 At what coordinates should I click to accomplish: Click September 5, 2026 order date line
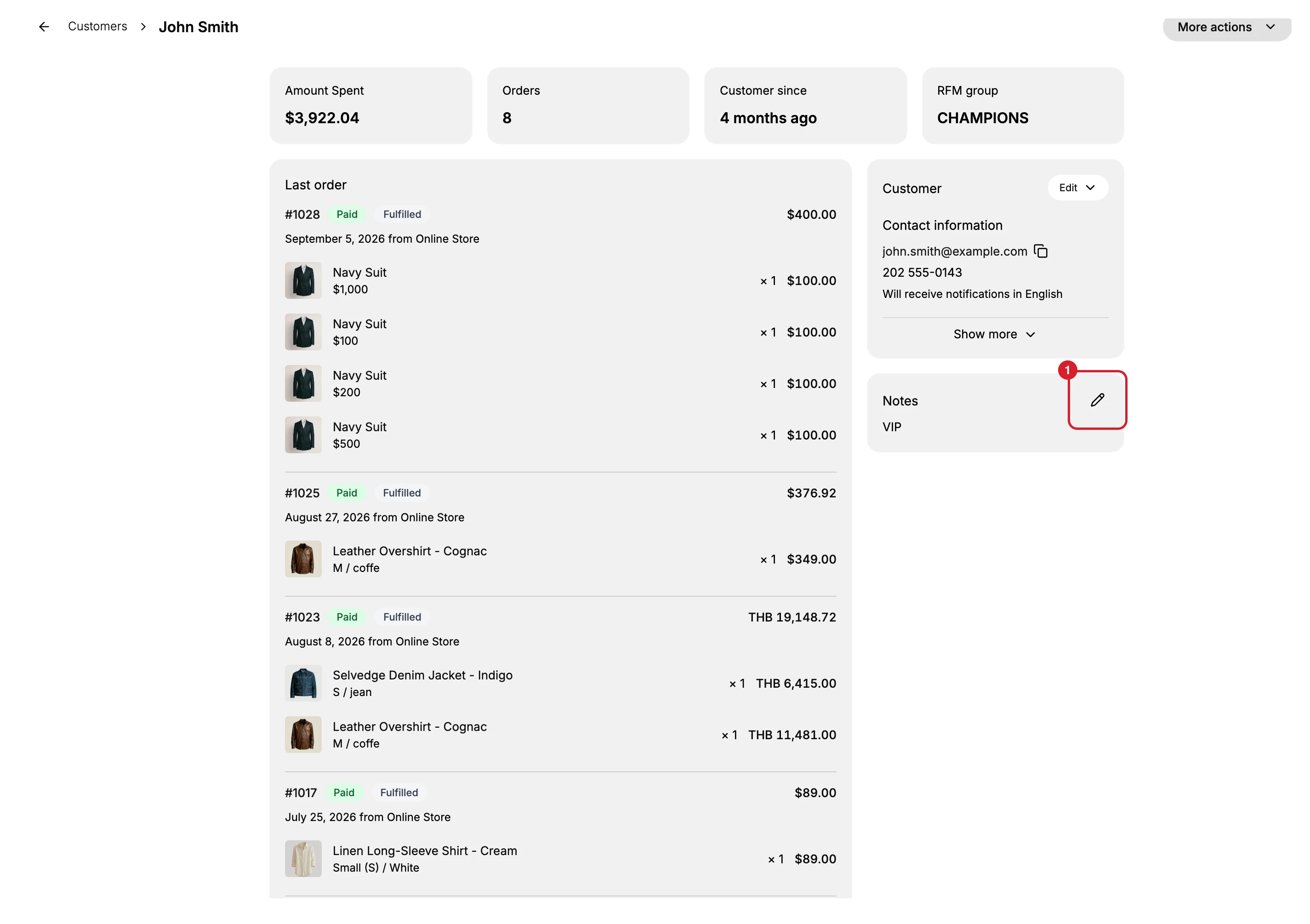pyautogui.click(x=382, y=239)
